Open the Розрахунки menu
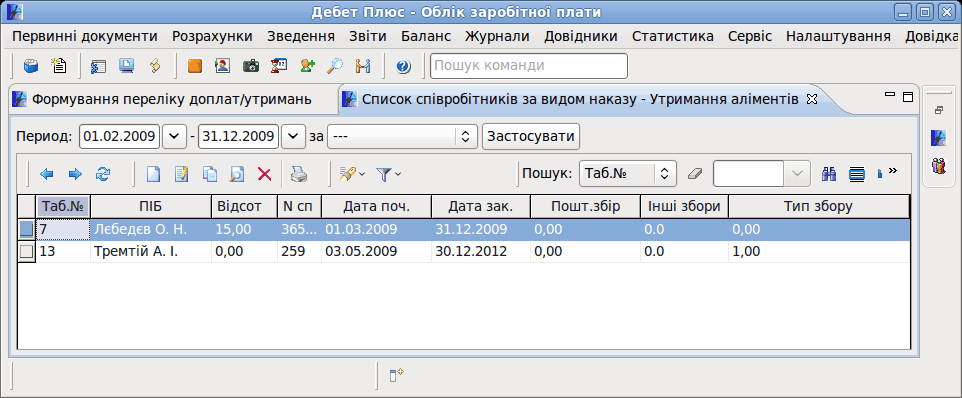 click(212, 36)
